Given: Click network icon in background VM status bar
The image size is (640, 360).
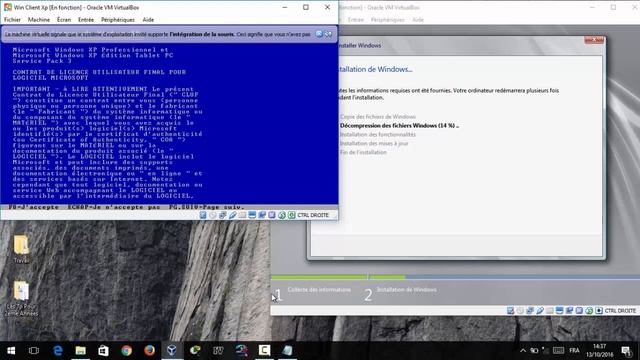Looking at the screenshot, I should (x=530, y=311).
